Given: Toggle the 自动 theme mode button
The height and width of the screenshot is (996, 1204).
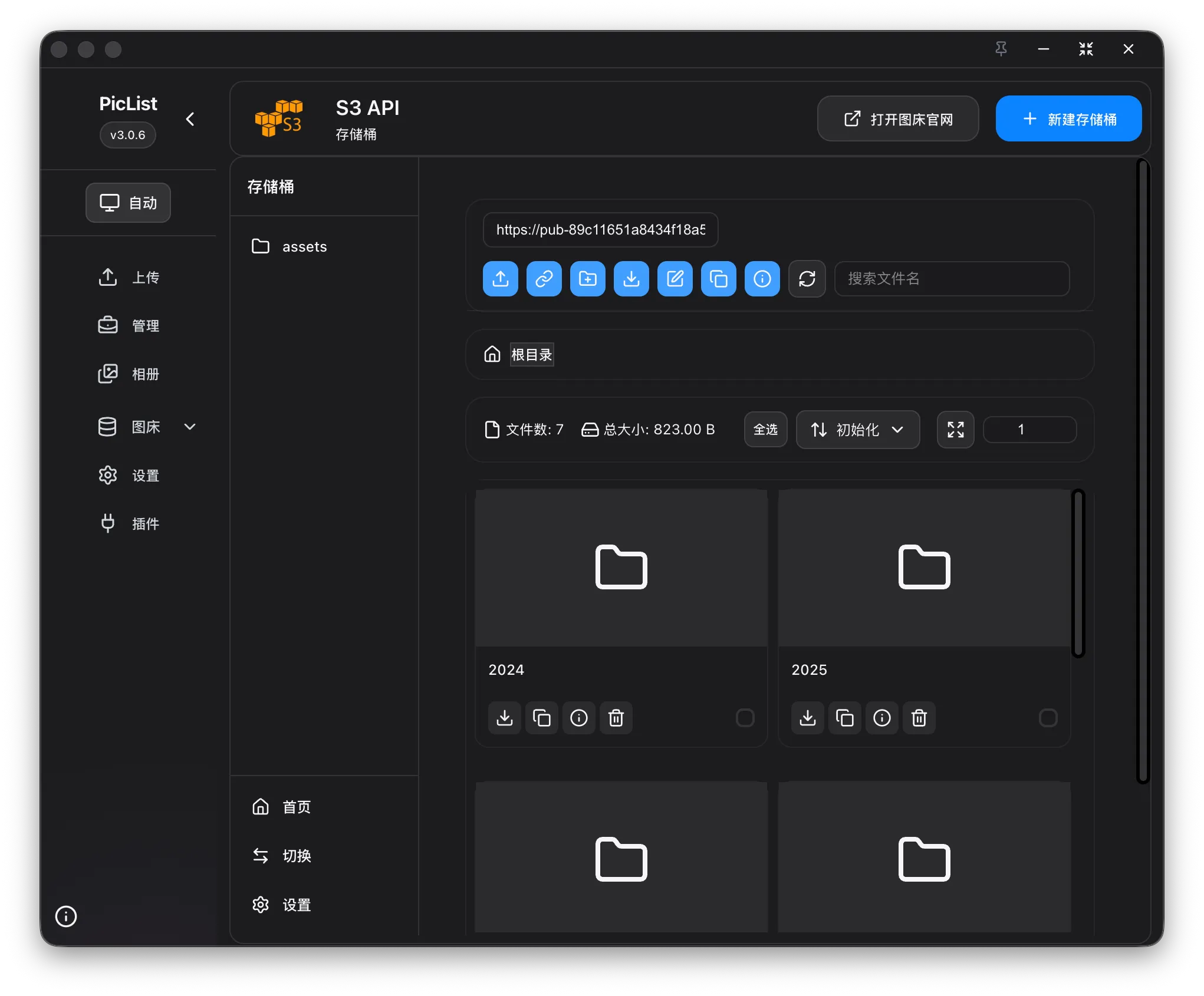Looking at the screenshot, I should pos(128,203).
